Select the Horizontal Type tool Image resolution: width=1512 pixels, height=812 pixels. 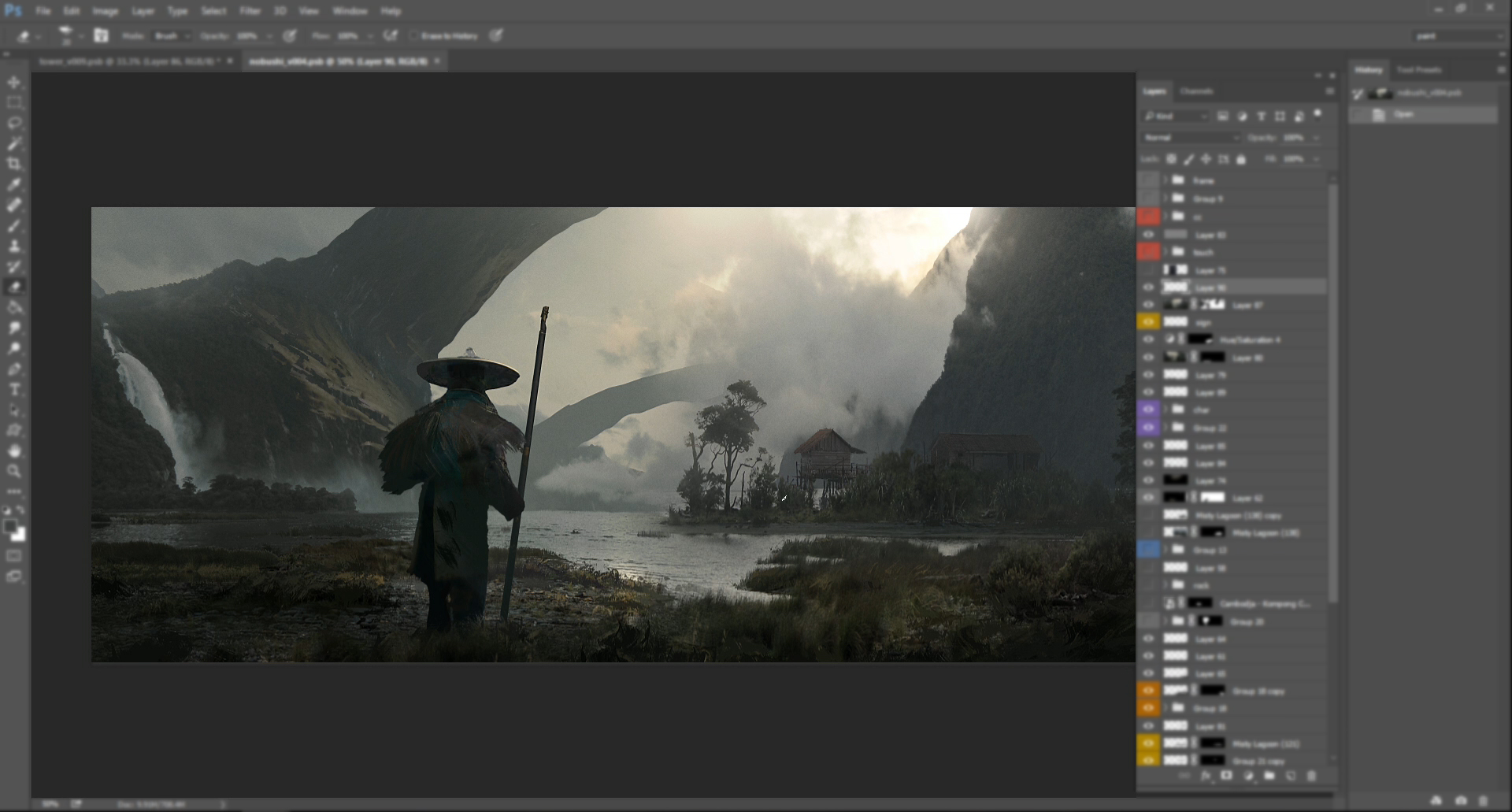[x=14, y=390]
